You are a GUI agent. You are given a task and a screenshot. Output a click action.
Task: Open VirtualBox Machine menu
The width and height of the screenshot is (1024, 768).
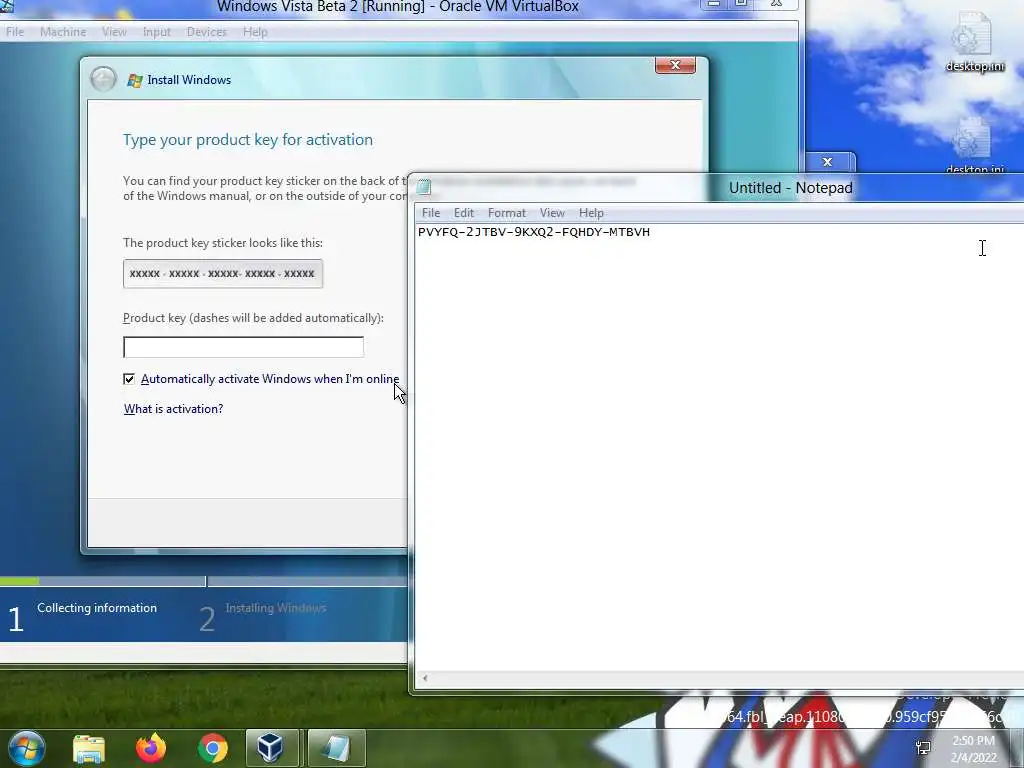pyautogui.click(x=63, y=31)
